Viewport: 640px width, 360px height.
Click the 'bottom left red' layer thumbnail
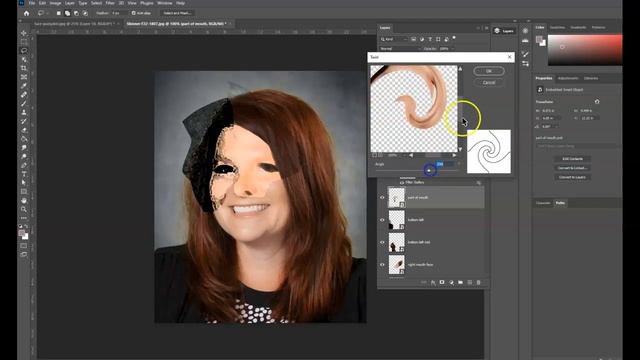(396, 242)
